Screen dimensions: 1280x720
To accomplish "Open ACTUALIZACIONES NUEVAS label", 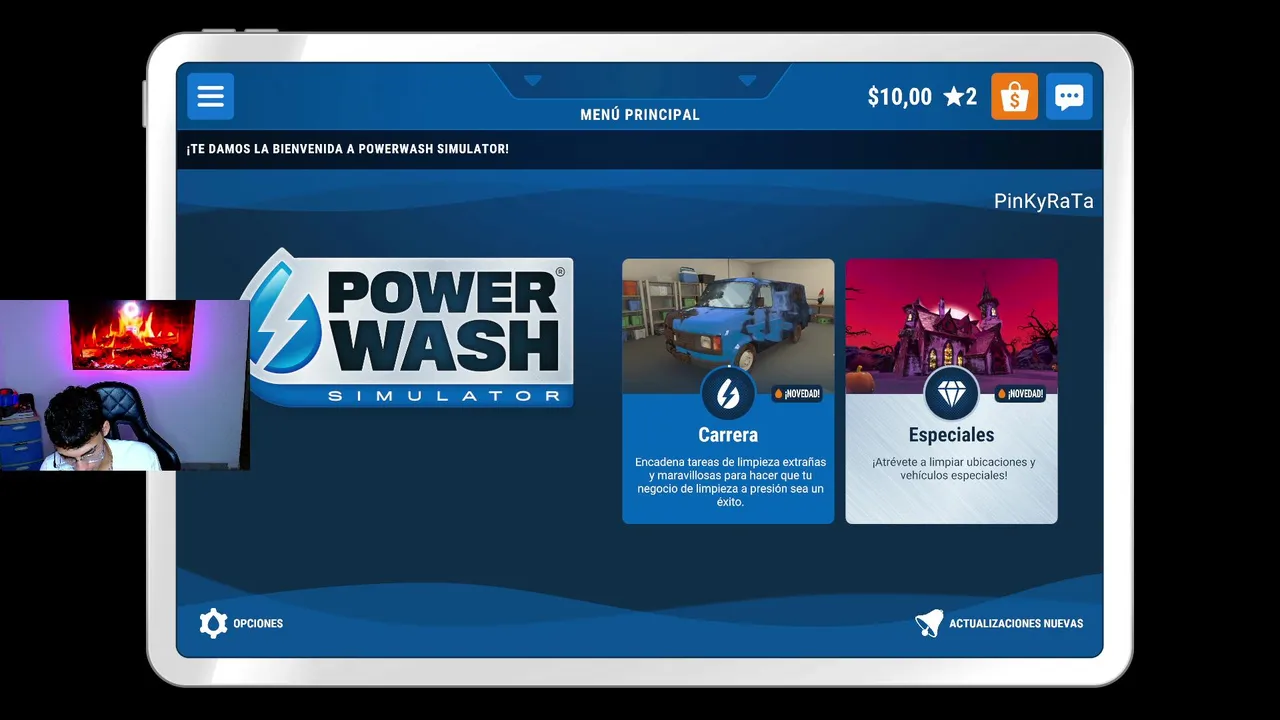I will click(1016, 623).
